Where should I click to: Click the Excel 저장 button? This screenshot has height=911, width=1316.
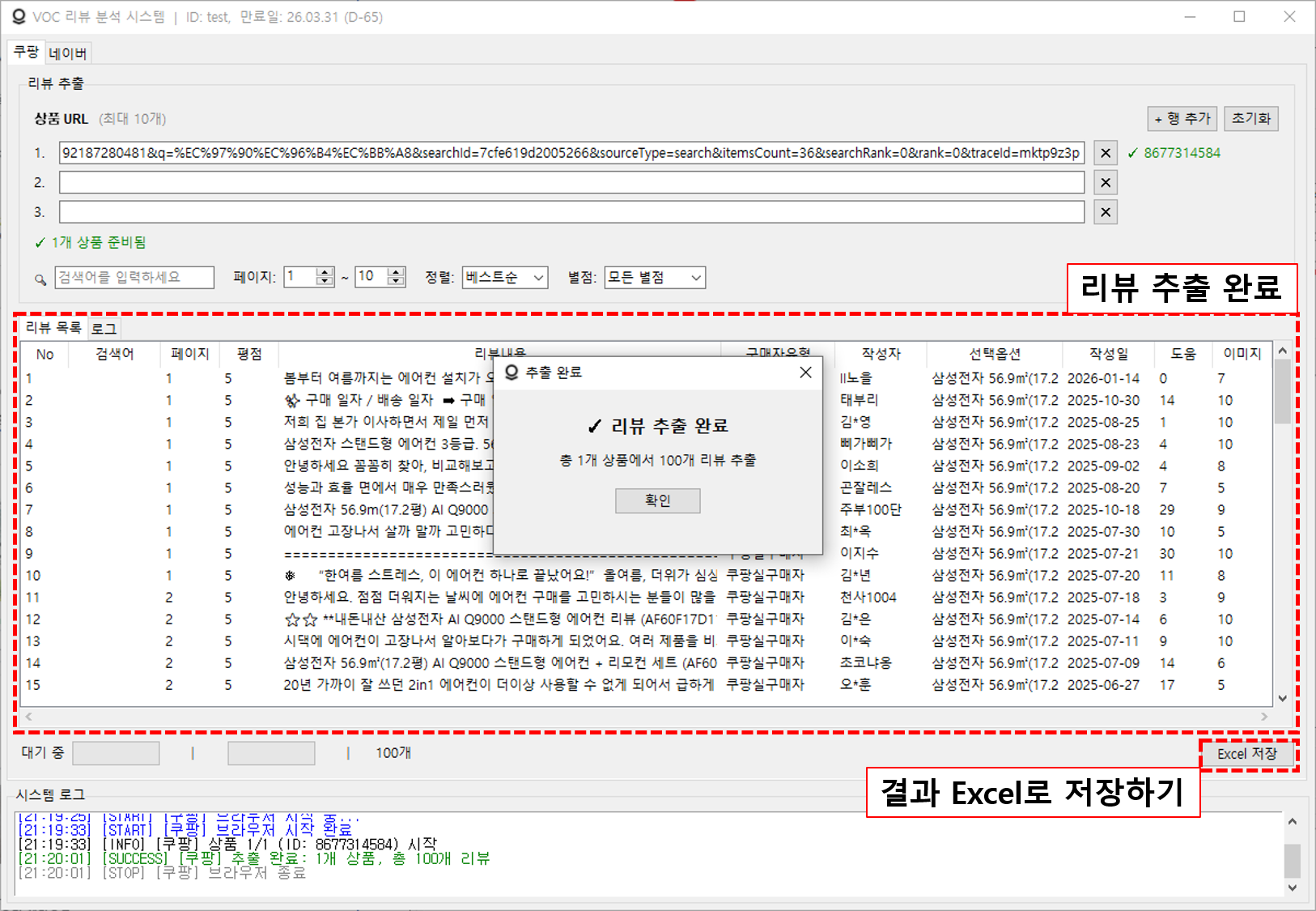coord(1246,754)
